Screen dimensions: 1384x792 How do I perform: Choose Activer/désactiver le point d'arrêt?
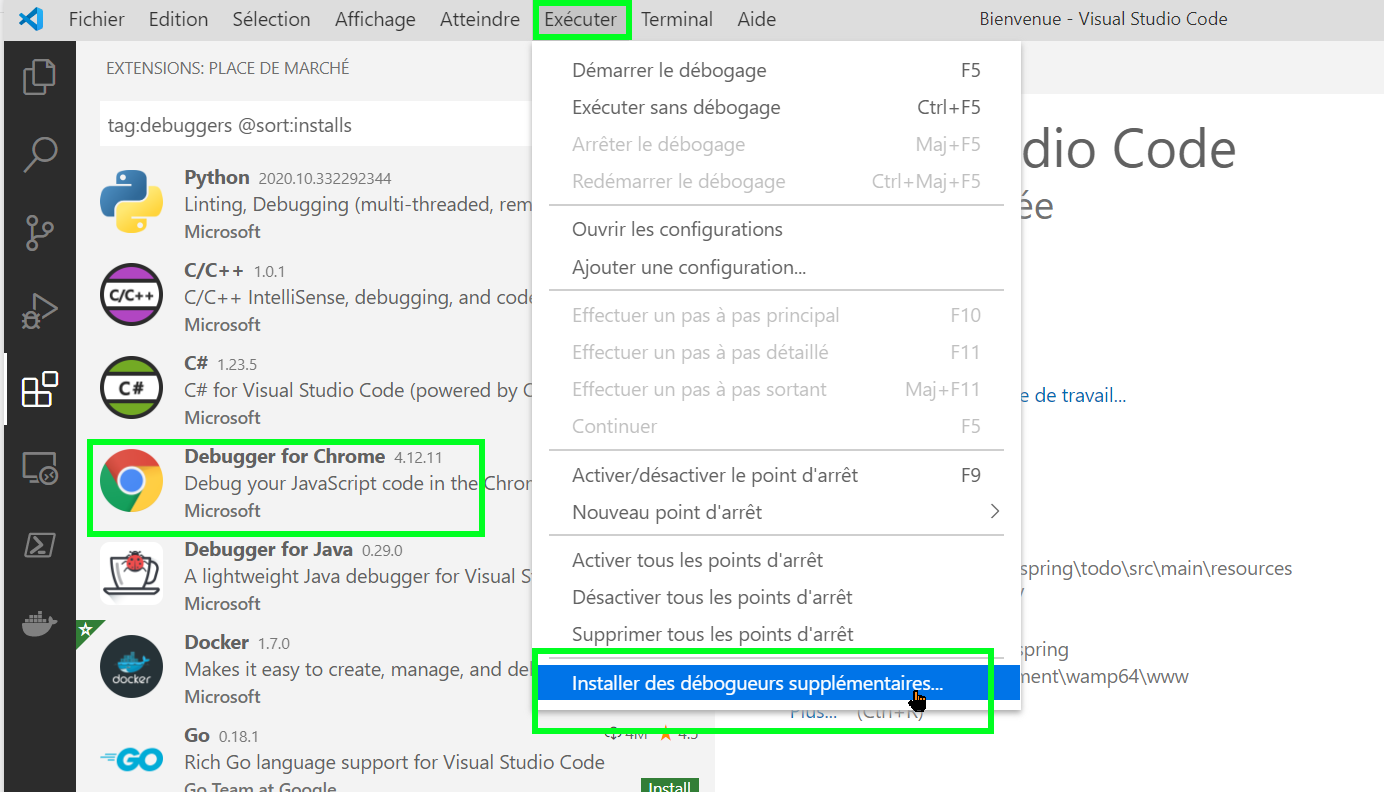click(776, 475)
